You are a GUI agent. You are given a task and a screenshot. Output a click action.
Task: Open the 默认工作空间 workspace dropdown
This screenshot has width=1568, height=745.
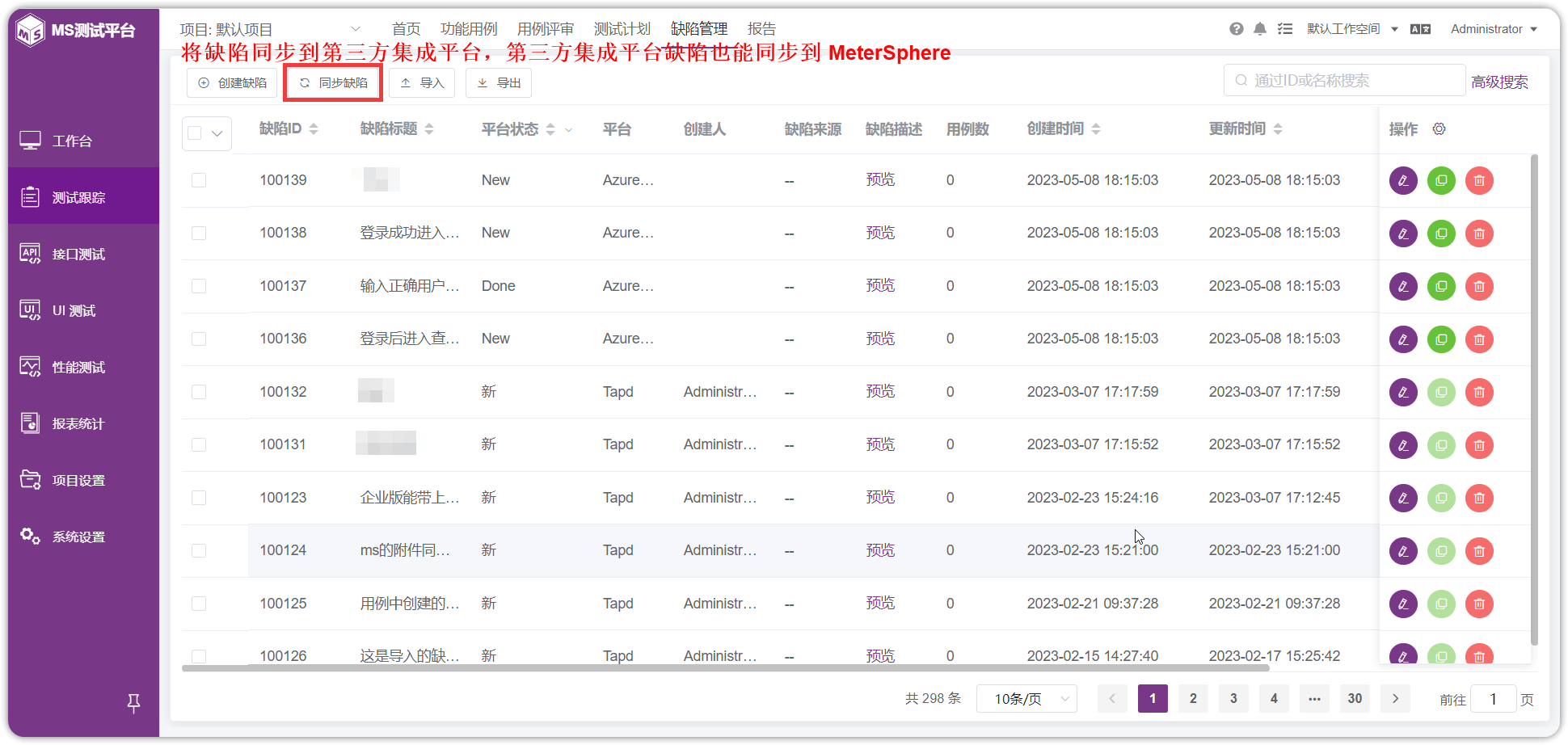coord(1352,29)
